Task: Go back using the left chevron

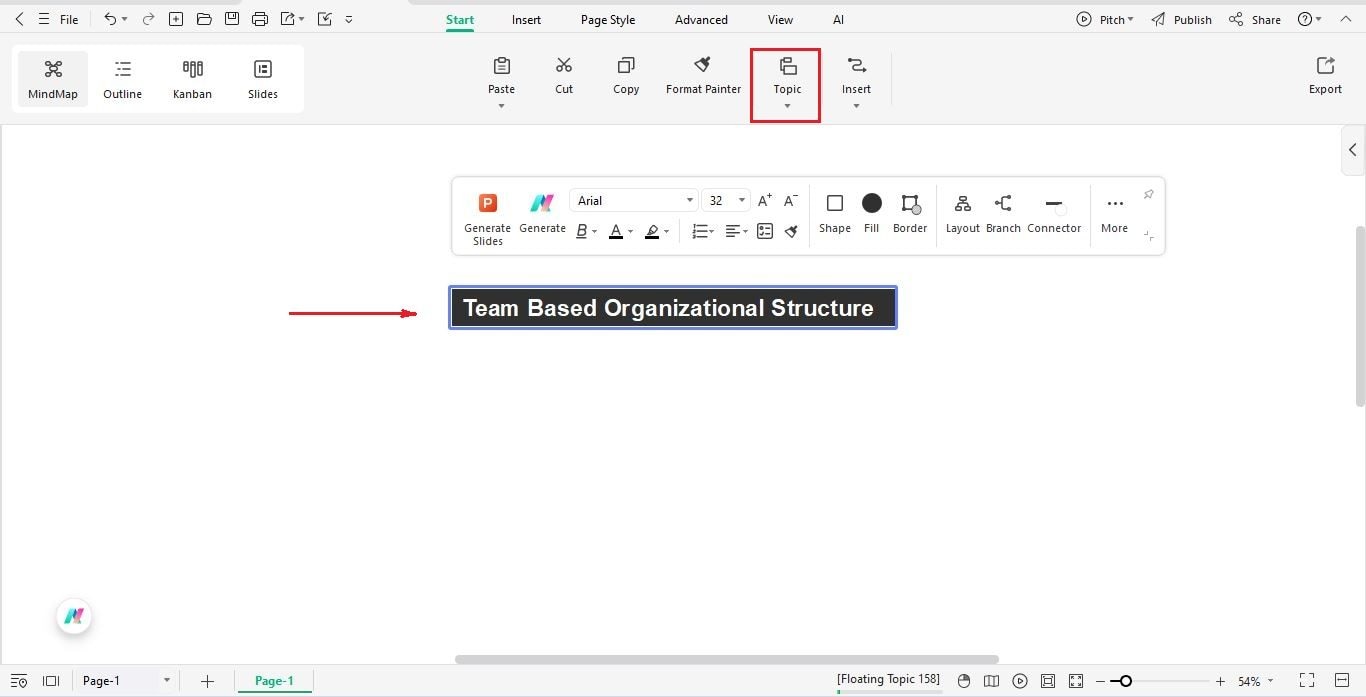Action: [19, 19]
